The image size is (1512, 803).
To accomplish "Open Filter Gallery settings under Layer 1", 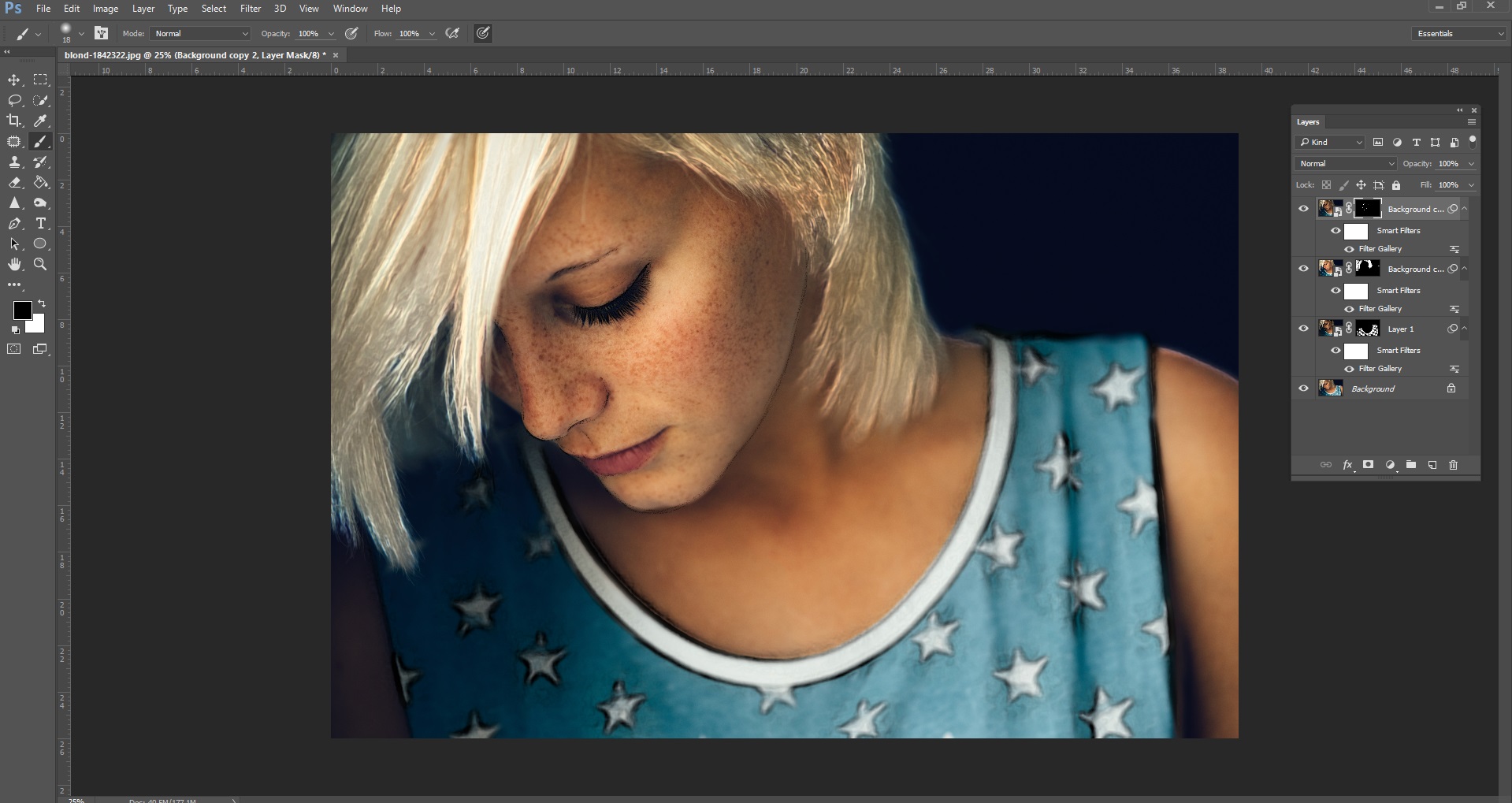I will pos(1454,368).
